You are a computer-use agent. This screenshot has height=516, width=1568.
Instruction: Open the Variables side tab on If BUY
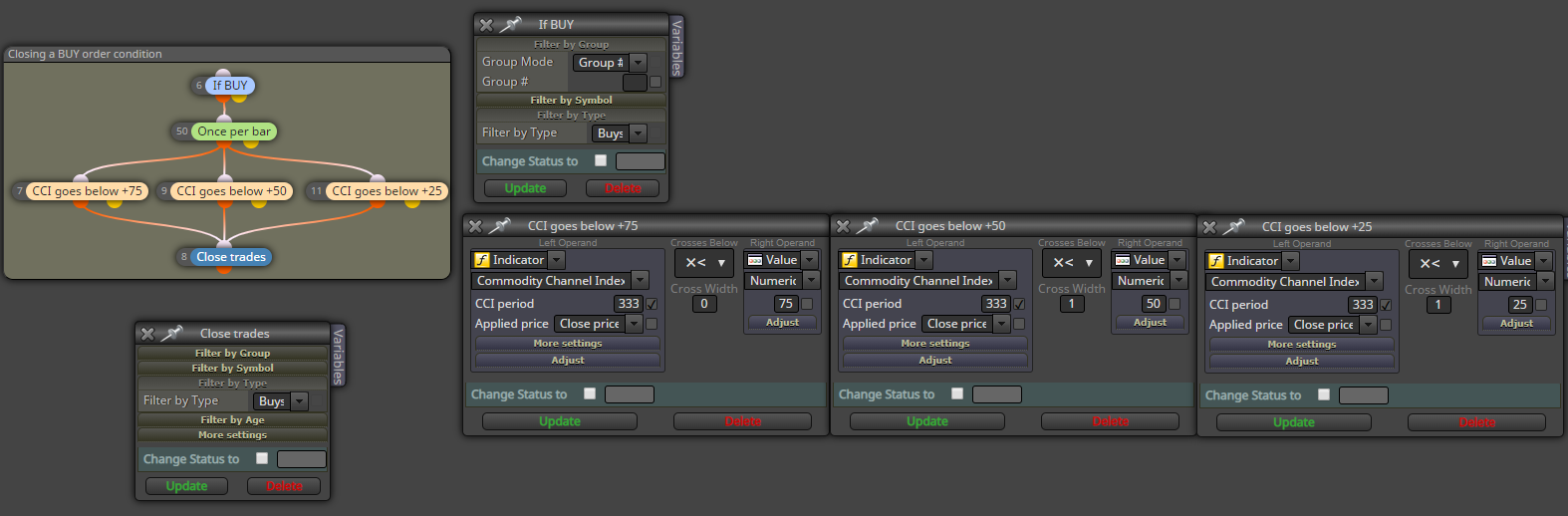click(x=677, y=47)
